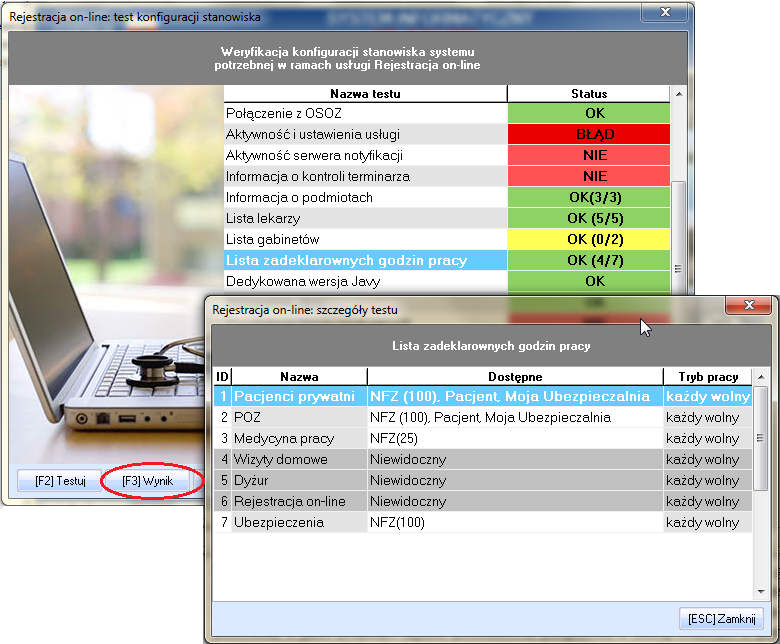Click każdy wolny cell in Dyżur row
780x644 pixels.
point(707,480)
